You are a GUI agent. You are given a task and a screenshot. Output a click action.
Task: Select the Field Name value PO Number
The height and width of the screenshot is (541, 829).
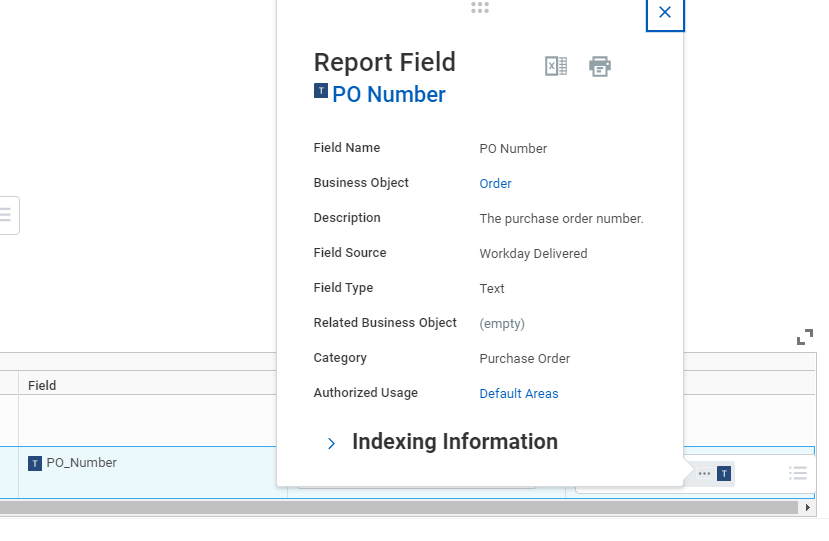pyautogui.click(x=513, y=149)
